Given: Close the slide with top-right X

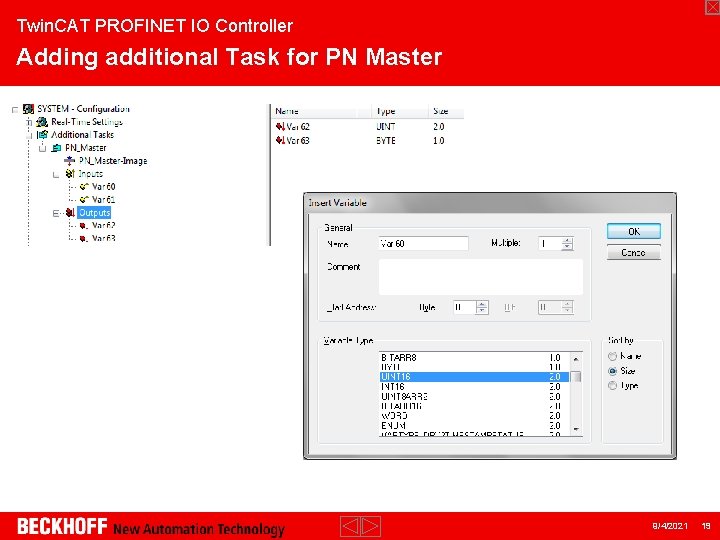Looking at the screenshot, I should [x=712, y=7].
